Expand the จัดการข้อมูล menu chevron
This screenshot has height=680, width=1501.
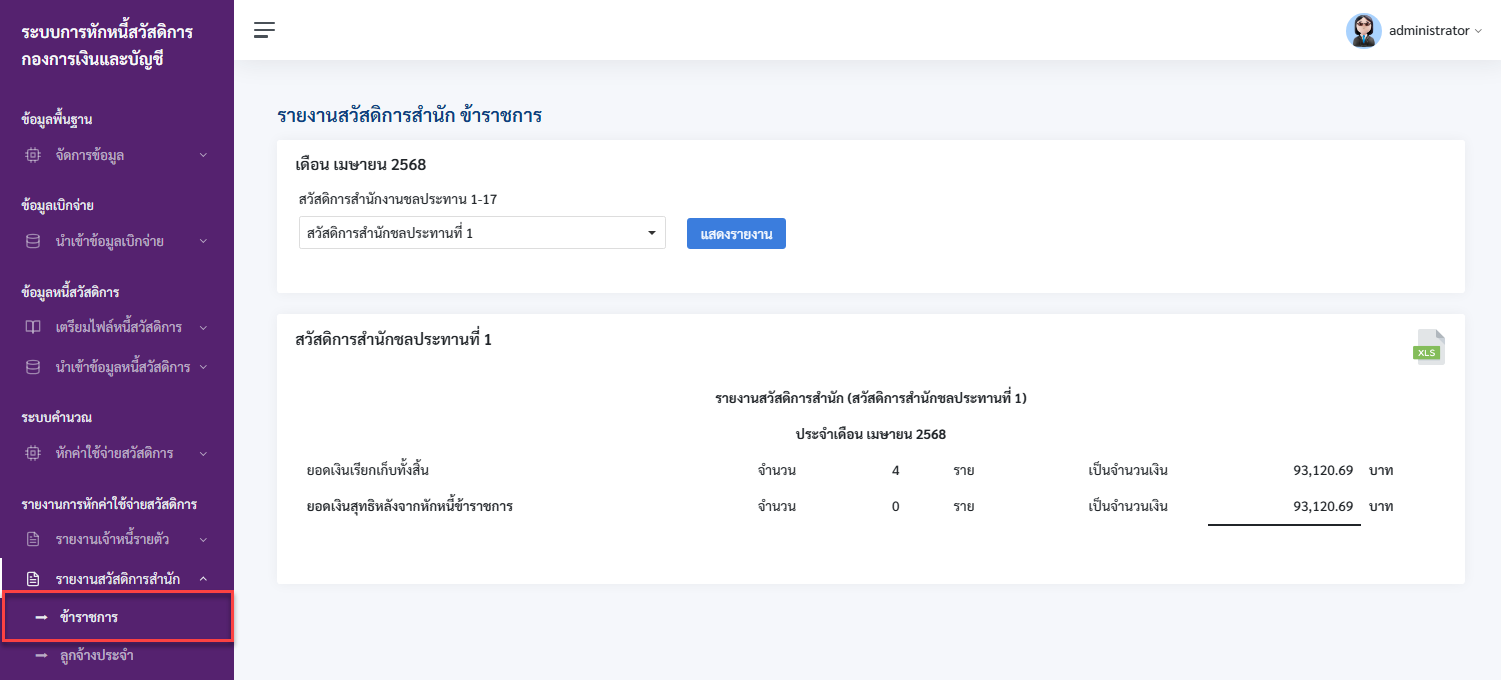[203, 155]
